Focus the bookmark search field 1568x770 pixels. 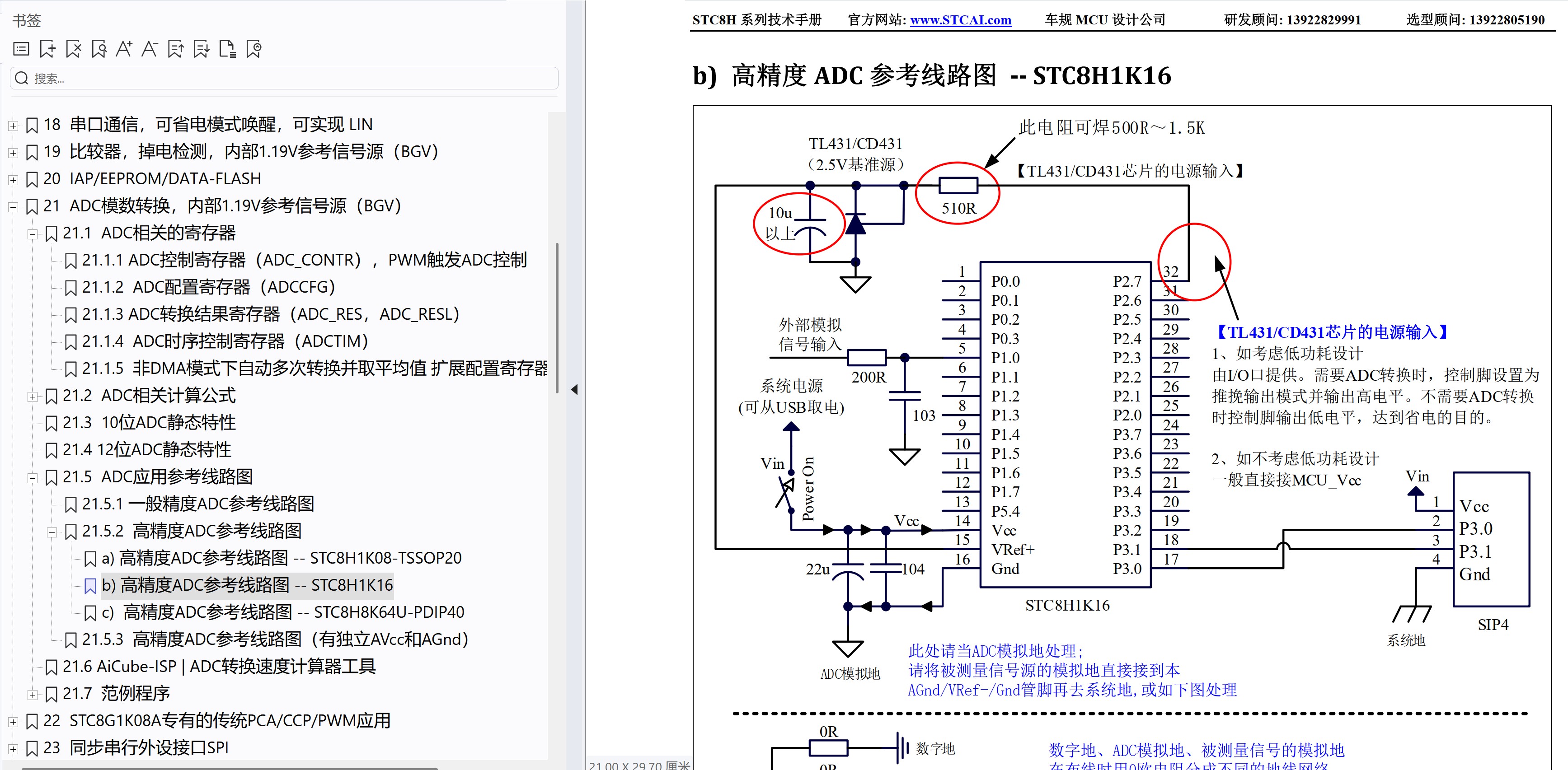click(x=284, y=78)
